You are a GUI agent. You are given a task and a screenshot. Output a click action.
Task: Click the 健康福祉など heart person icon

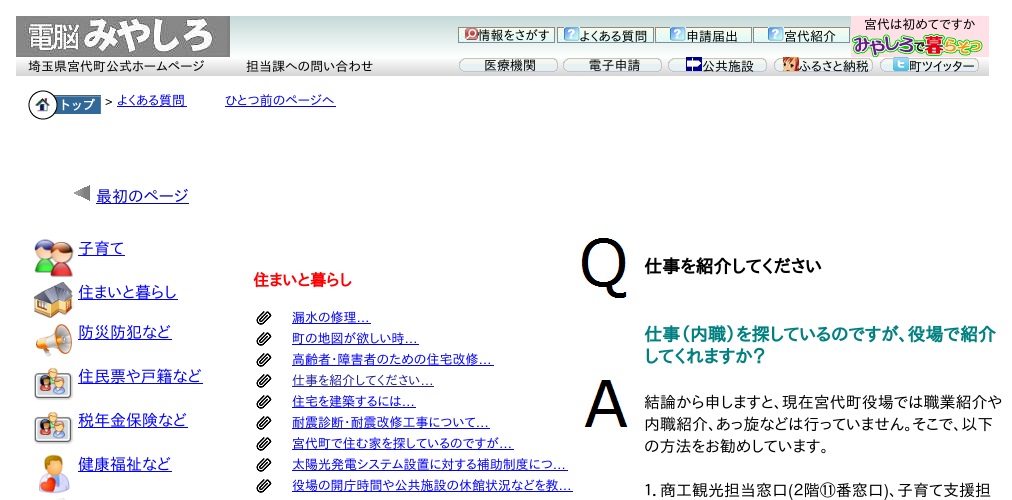tap(53, 471)
